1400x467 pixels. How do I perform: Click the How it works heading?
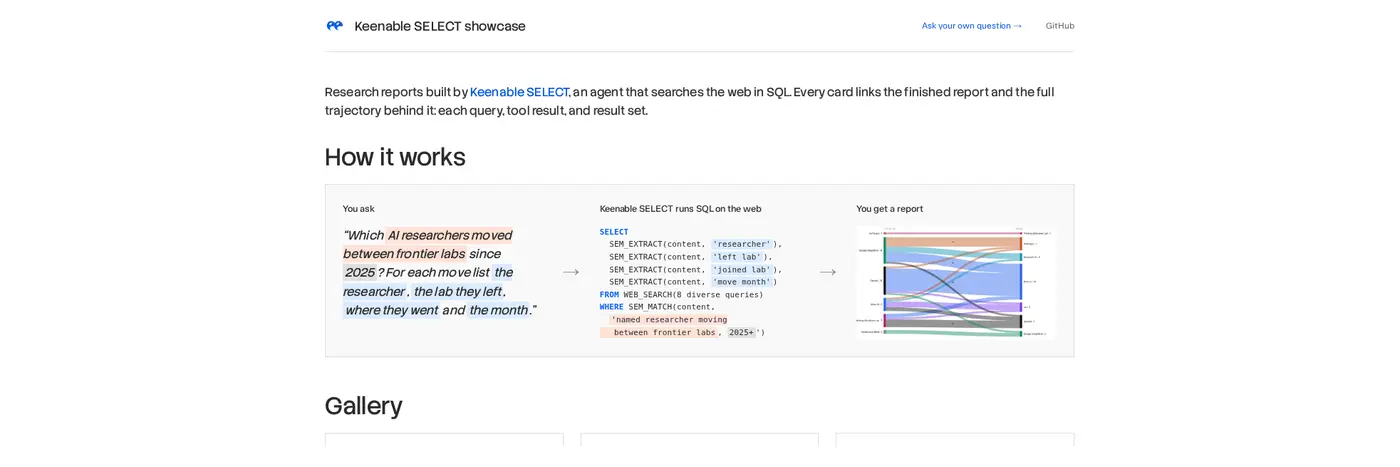[395, 157]
